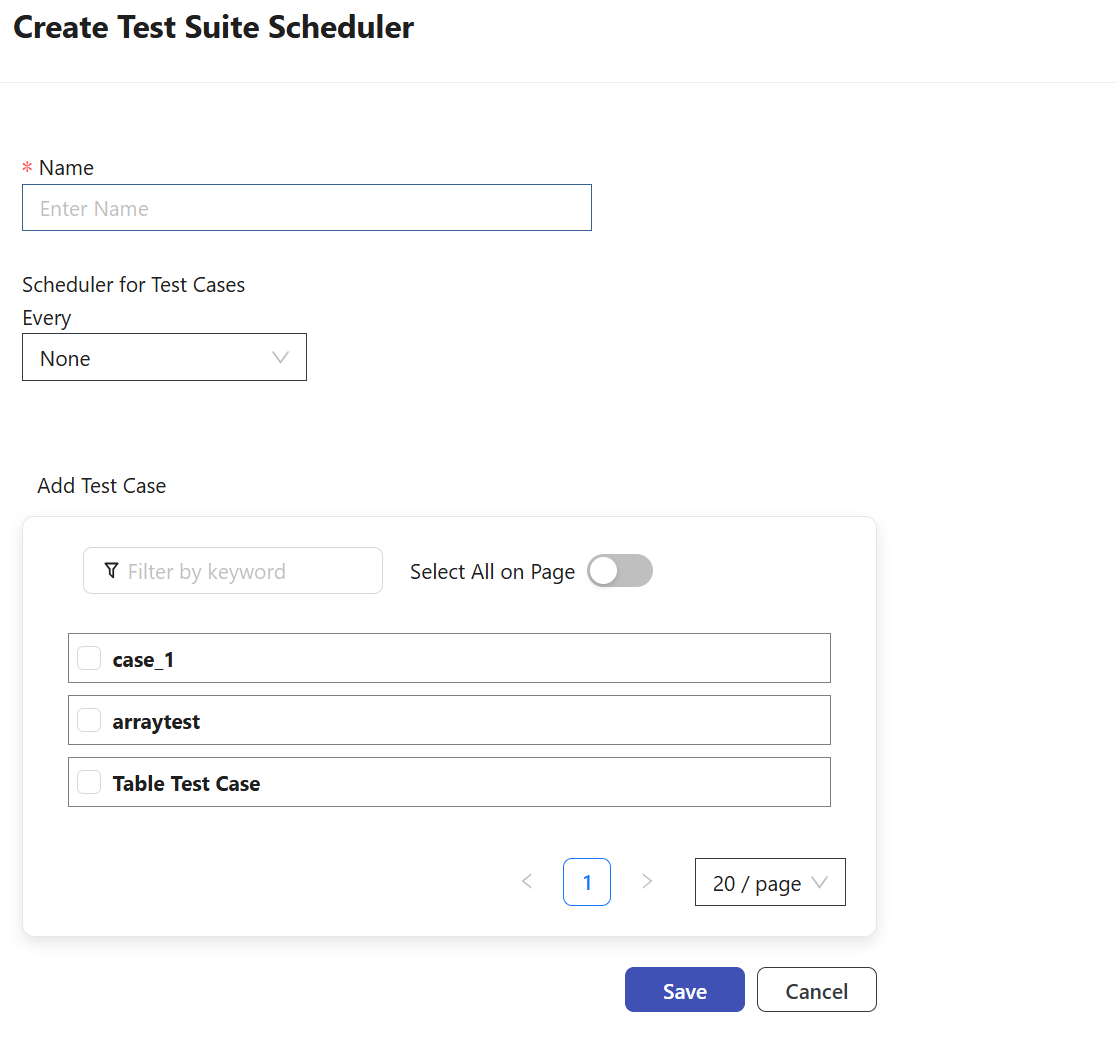
Task: Click the chevron beside 20 / page
Action: pyautogui.click(x=820, y=883)
